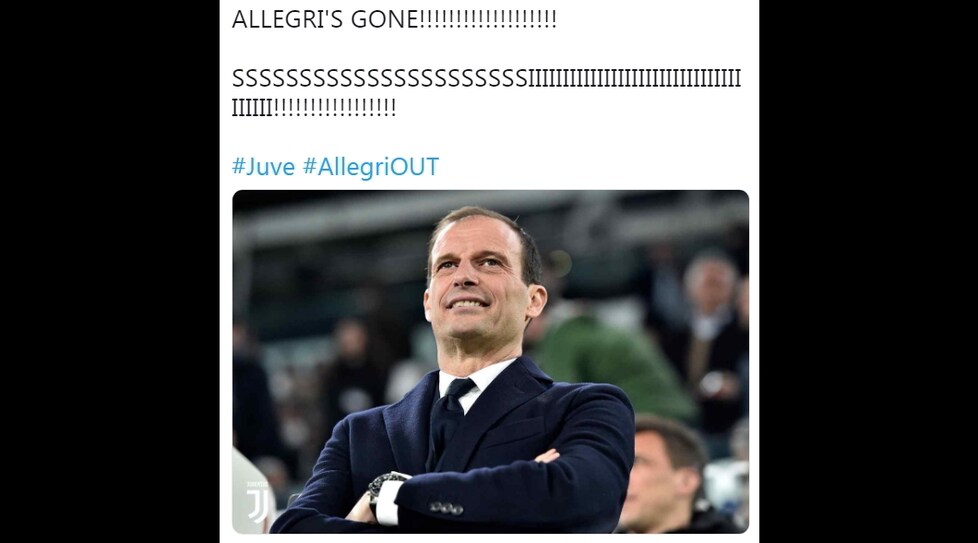Open the #Juve hashtag
The width and height of the screenshot is (978, 543).
tap(263, 166)
